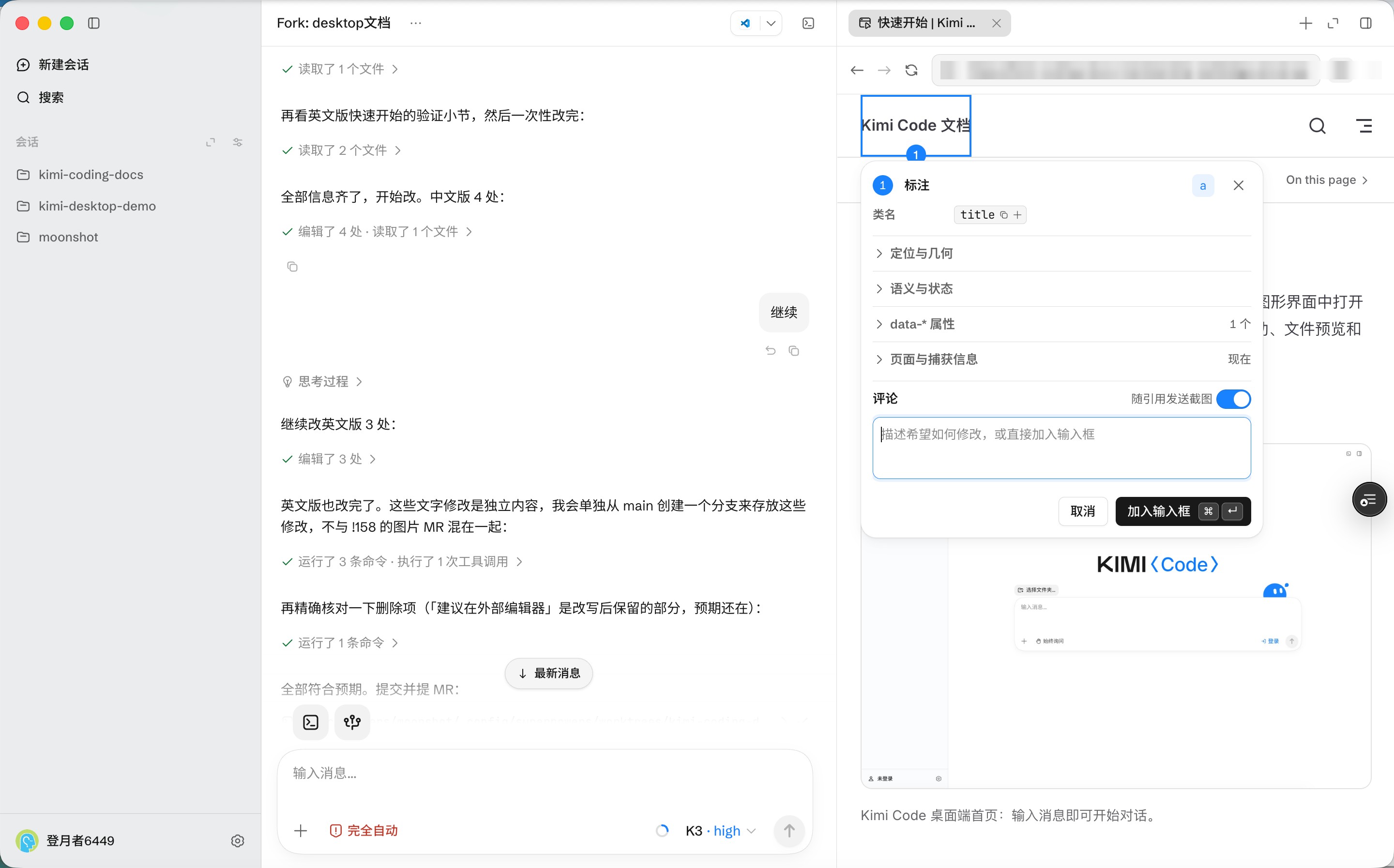This screenshot has width=1394, height=868.
Task: Copy the title class name
Action: pyautogui.click(x=1003, y=215)
